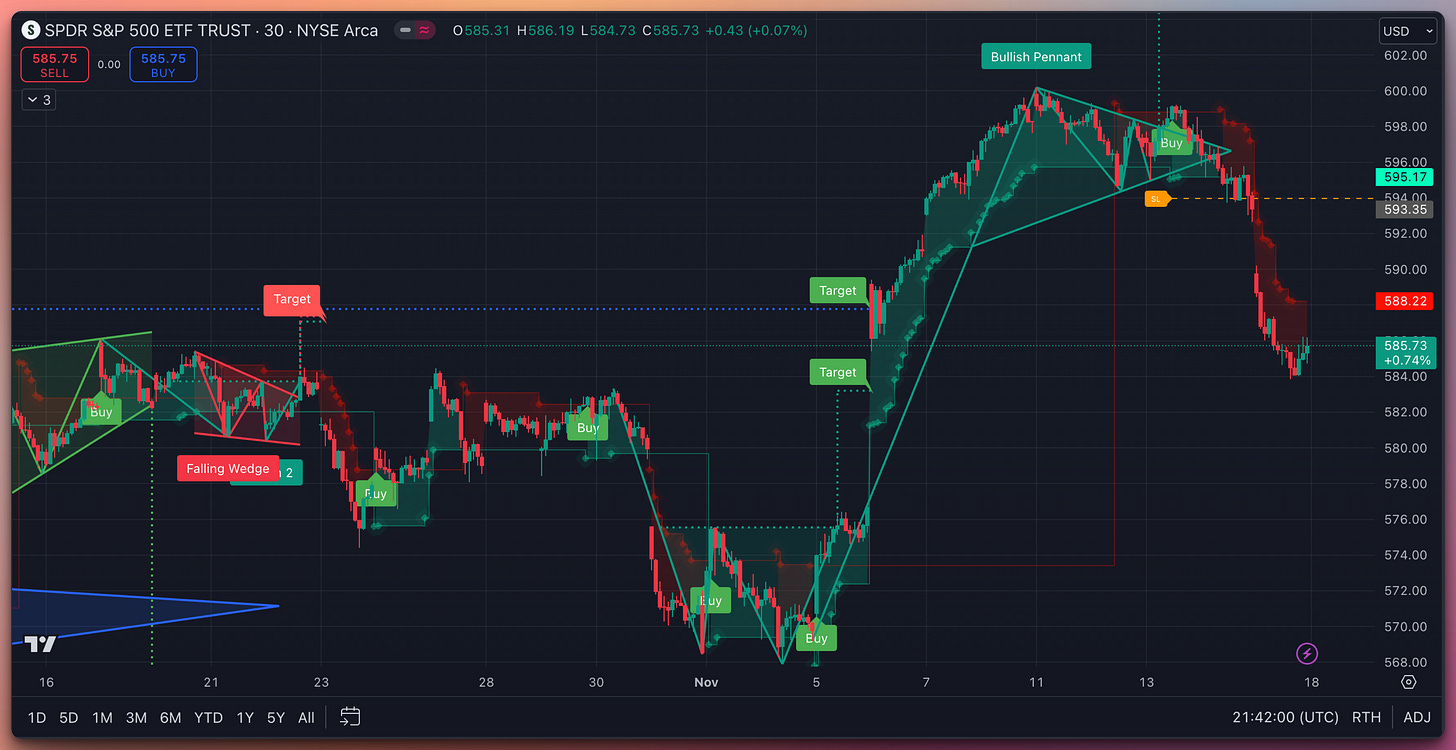Click the blue 585.75 BUY button
Image resolution: width=1456 pixels, height=750 pixels.
click(x=163, y=65)
